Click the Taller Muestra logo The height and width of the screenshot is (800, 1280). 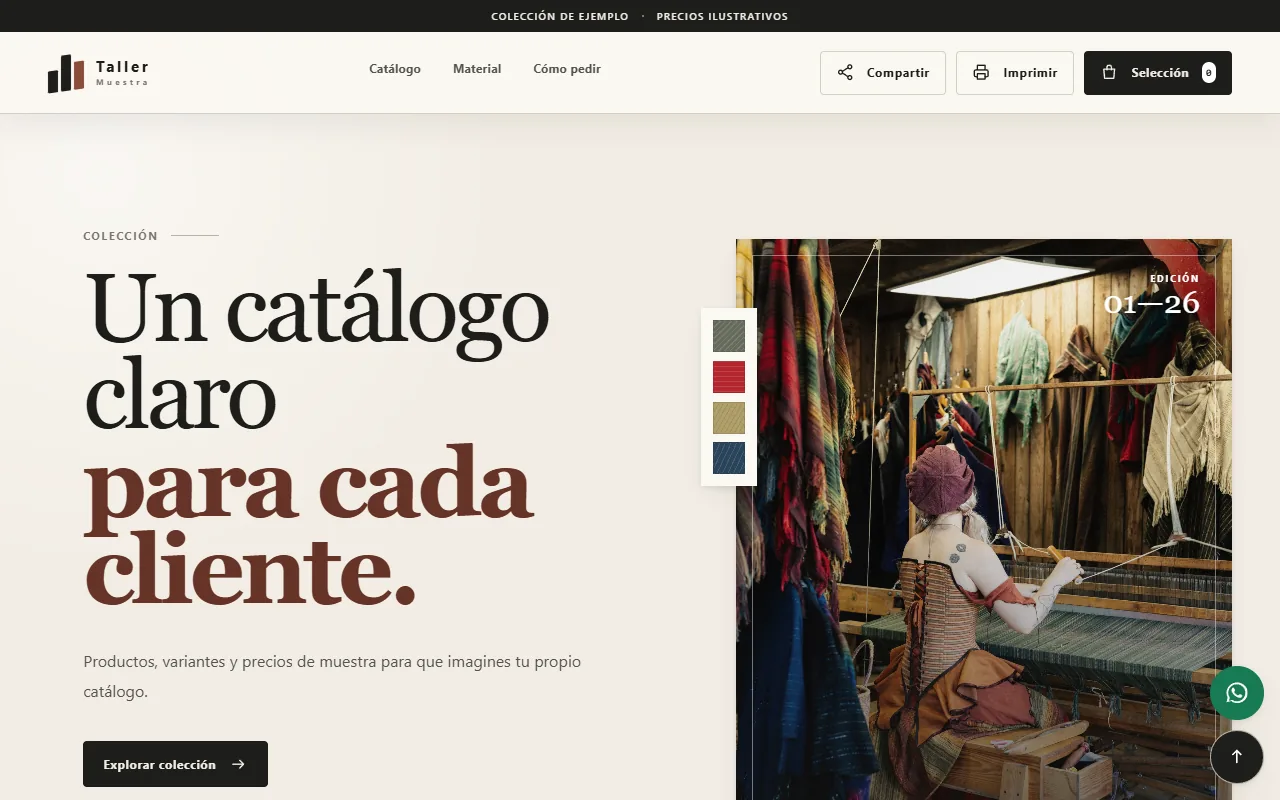tap(98, 73)
